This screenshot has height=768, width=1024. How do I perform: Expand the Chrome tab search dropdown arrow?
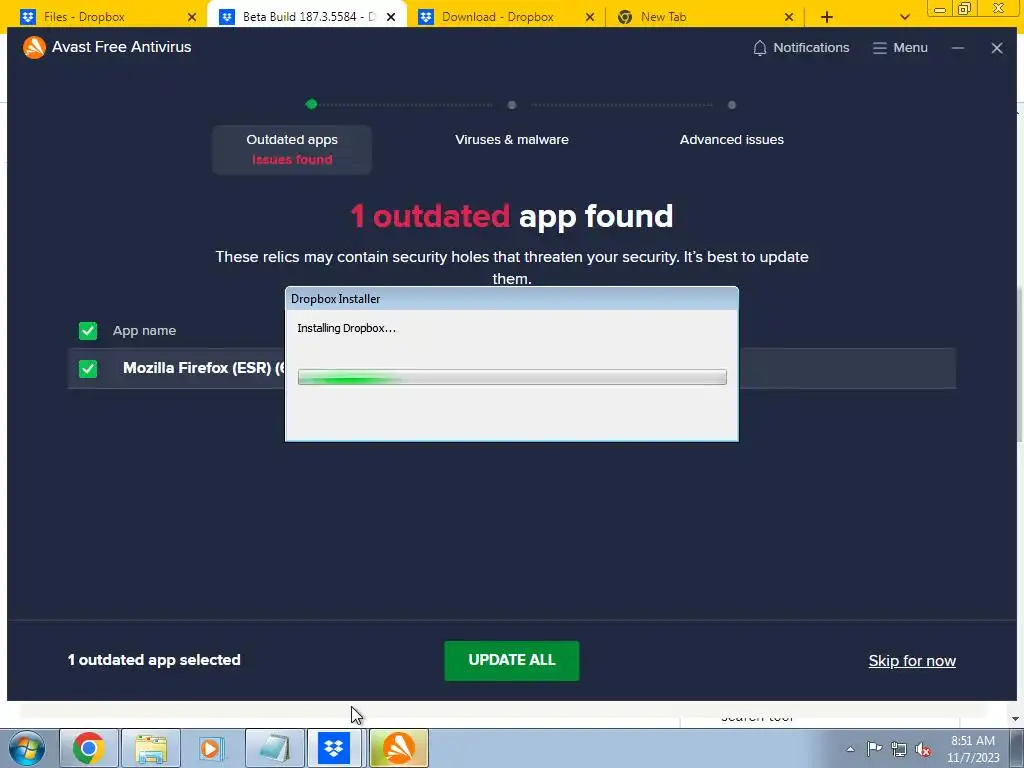(904, 17)
